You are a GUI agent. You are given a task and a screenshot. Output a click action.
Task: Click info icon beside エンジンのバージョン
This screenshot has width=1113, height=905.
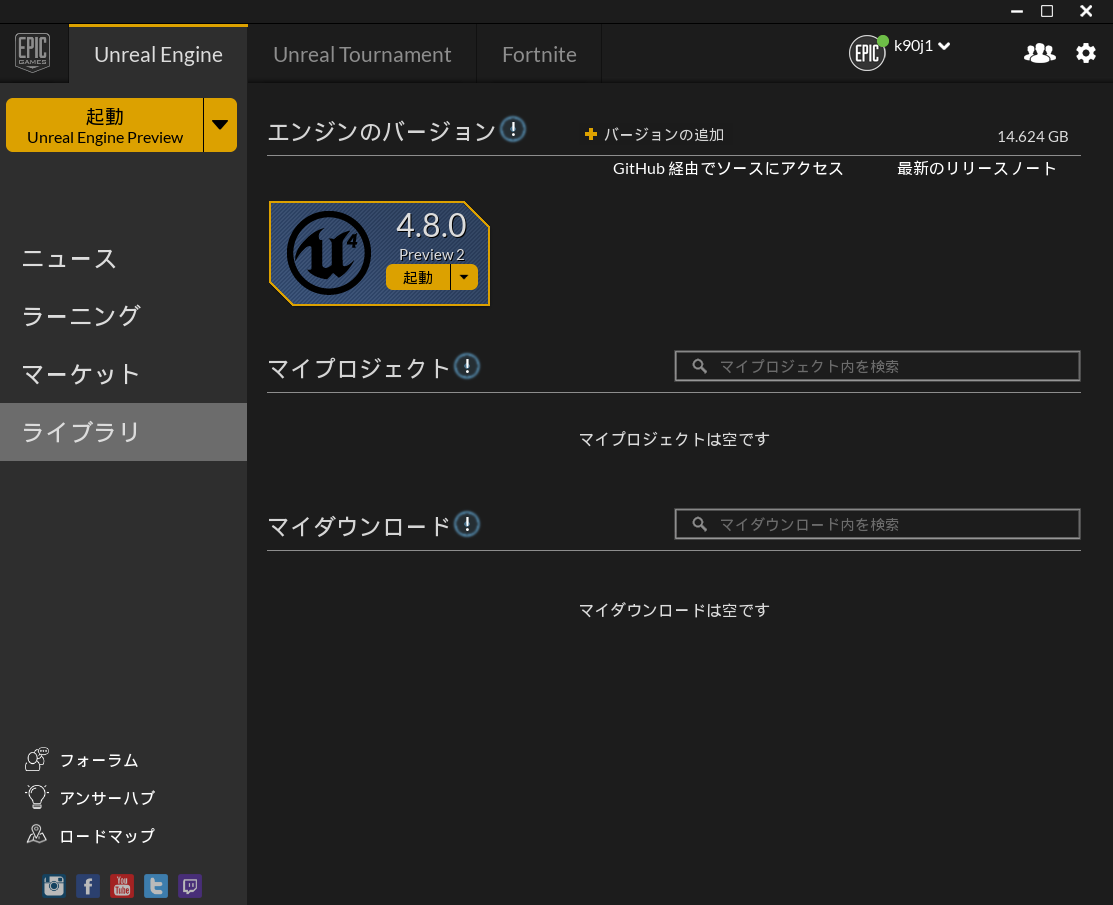click(512, 129)
